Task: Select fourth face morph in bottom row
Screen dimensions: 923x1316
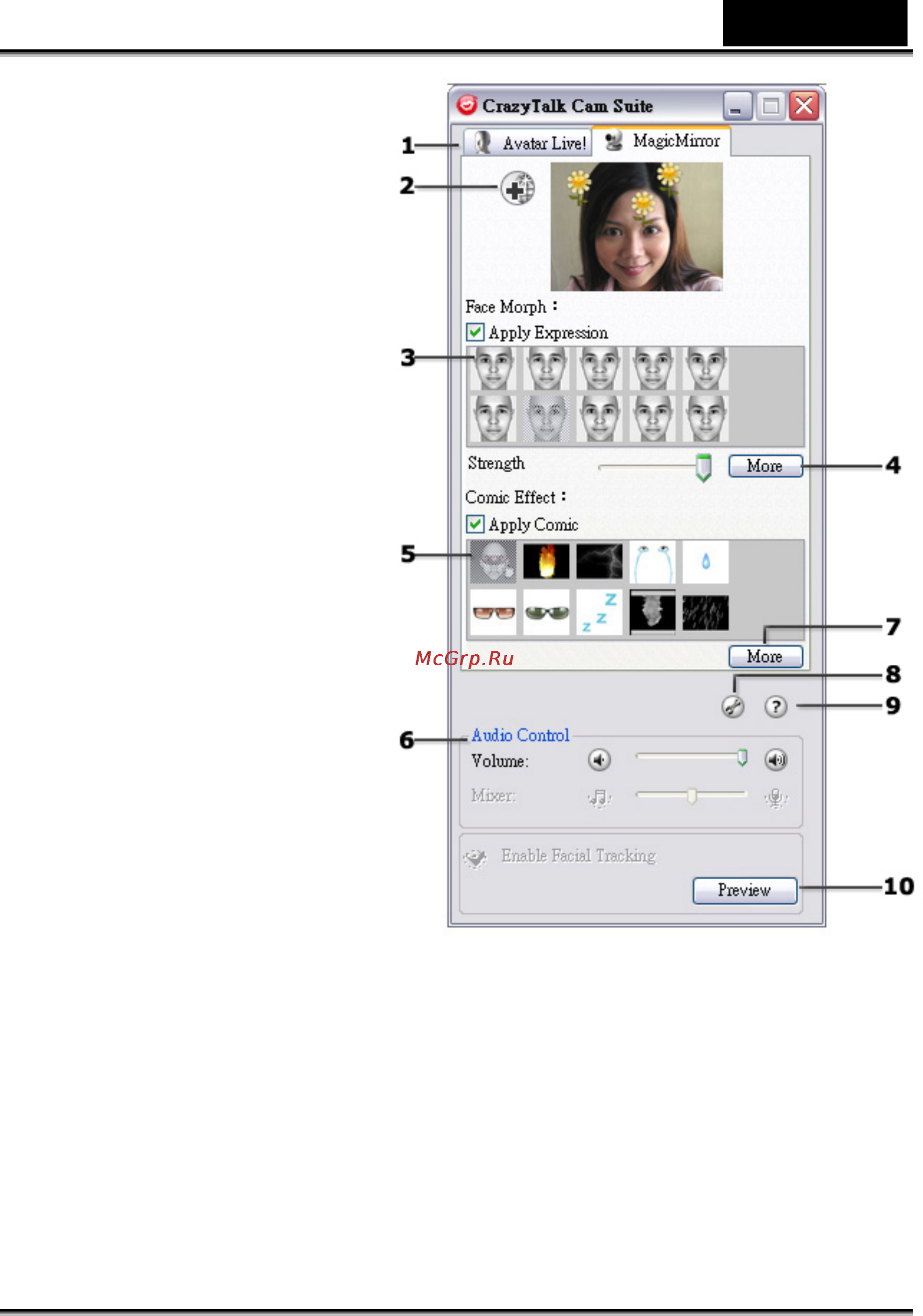Action: click(652, 418)
